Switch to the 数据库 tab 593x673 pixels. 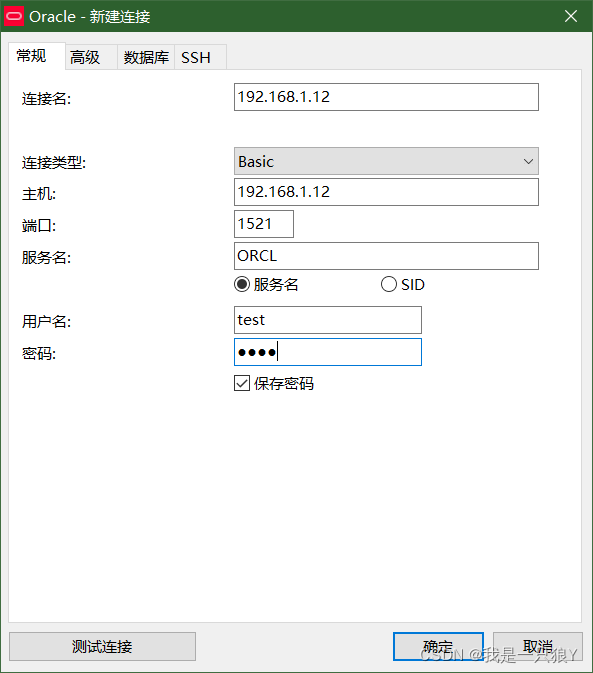pos(146,57)
